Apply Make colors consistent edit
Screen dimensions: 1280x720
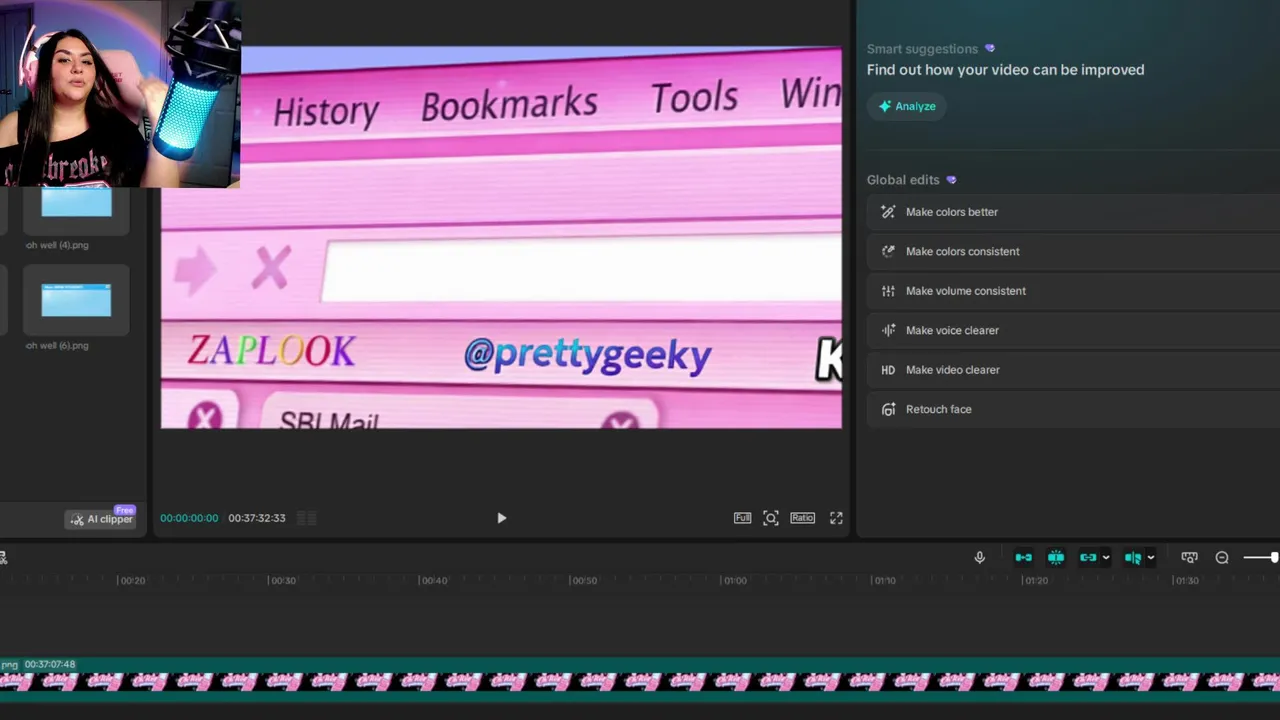[x=1073, y=251]
